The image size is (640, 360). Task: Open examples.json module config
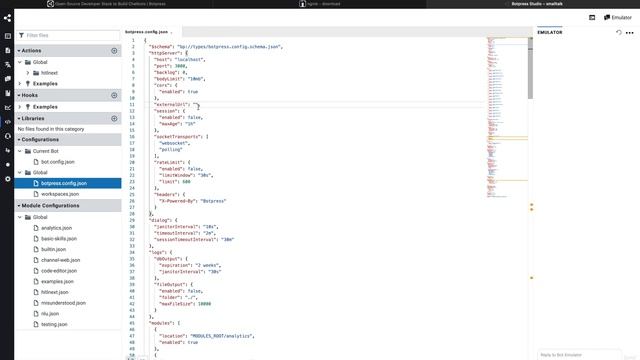[x=57, y=282]
